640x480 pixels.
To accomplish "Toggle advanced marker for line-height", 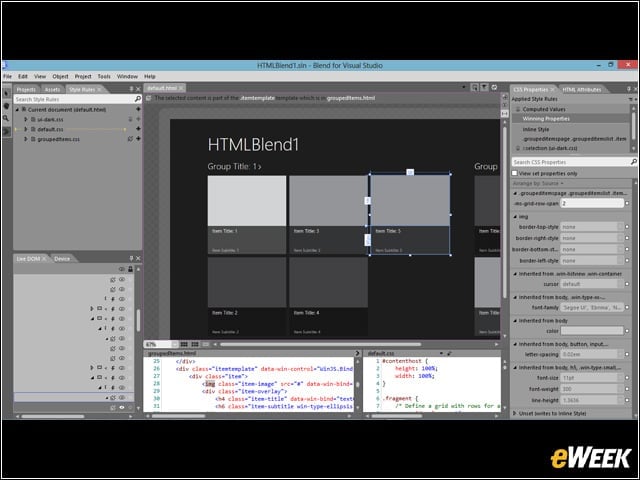I will pos(627,400).
